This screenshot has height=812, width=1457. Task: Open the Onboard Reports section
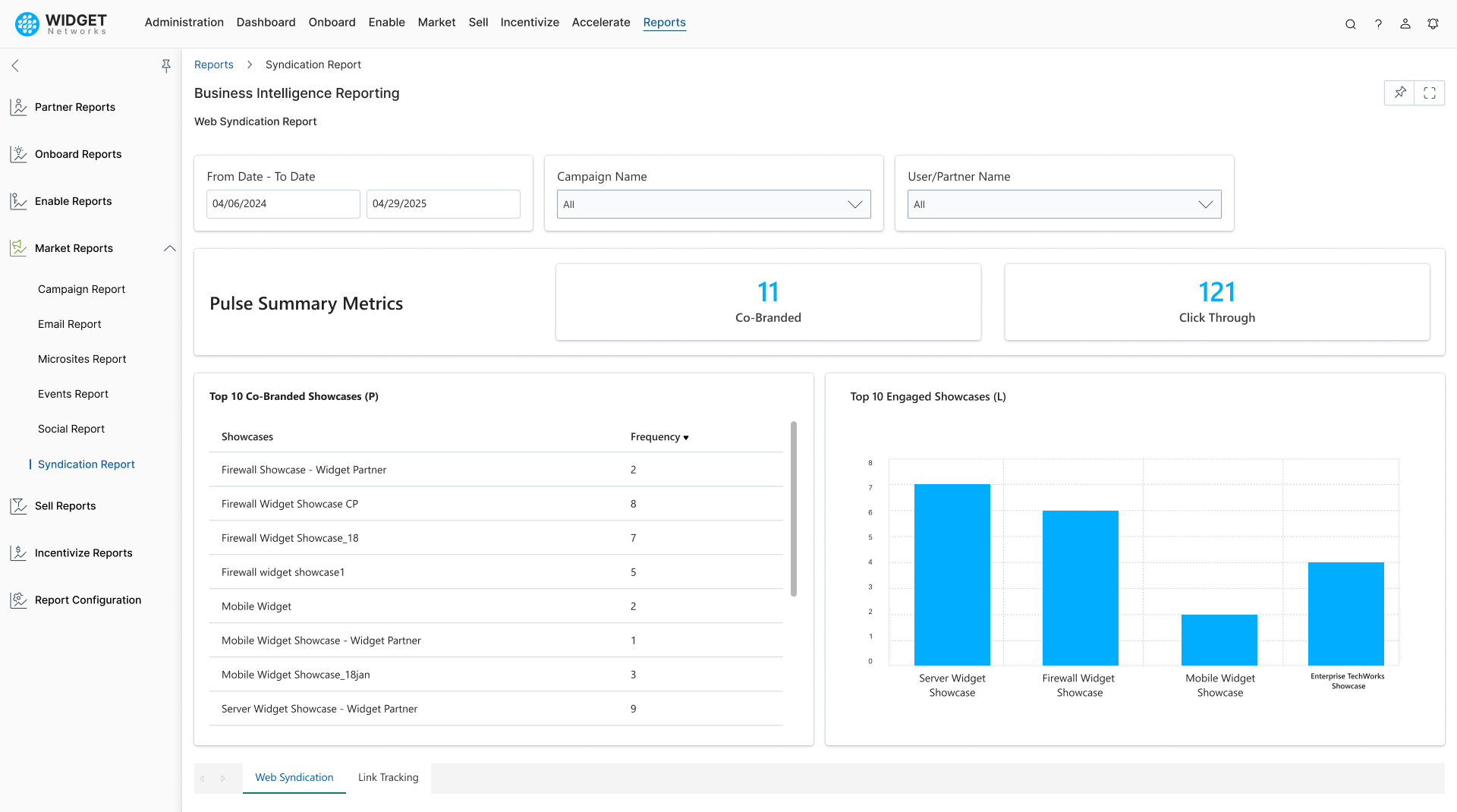[77, 154]
